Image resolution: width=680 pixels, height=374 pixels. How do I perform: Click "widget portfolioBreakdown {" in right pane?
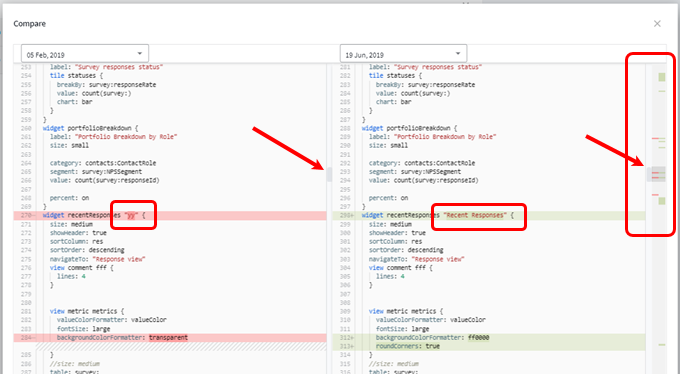[x=409, y=128]
